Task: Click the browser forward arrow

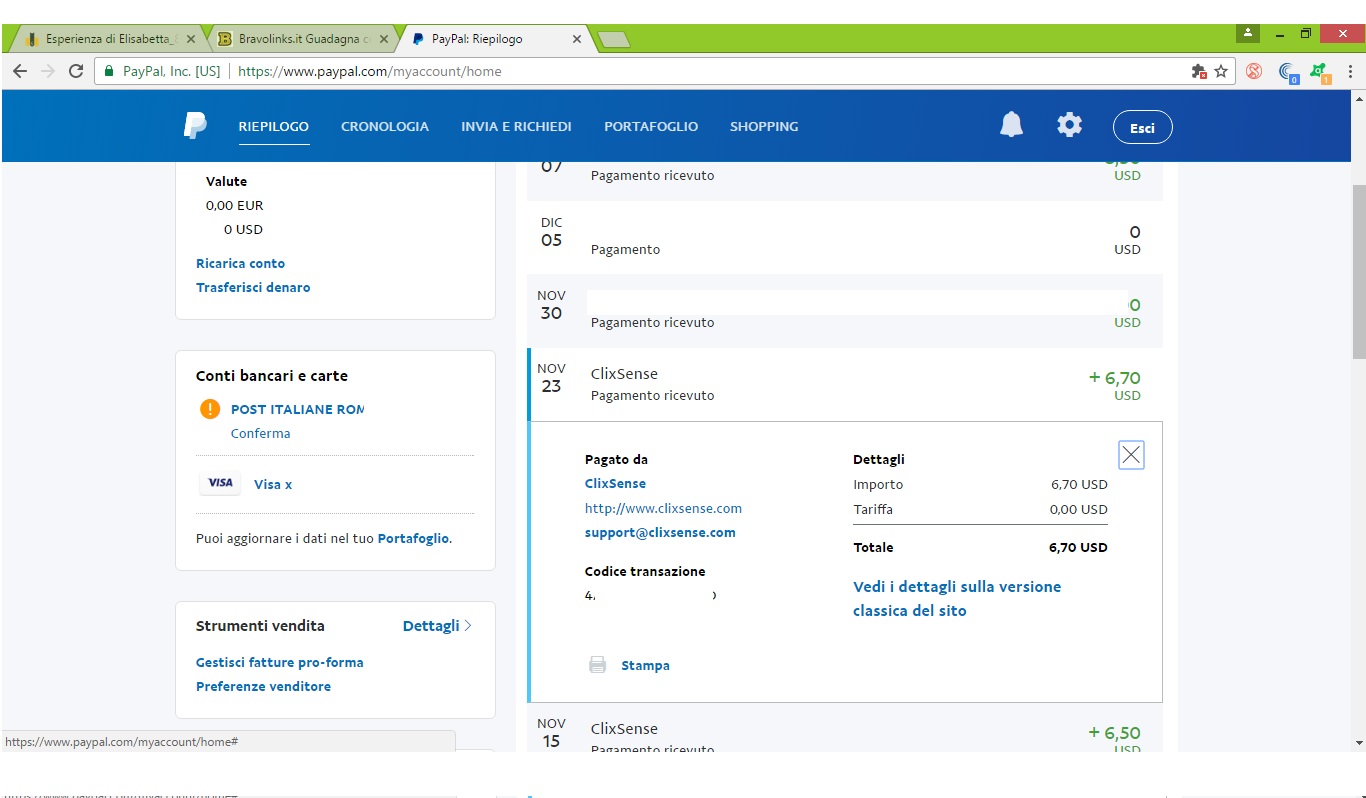Action: [48, 71]
